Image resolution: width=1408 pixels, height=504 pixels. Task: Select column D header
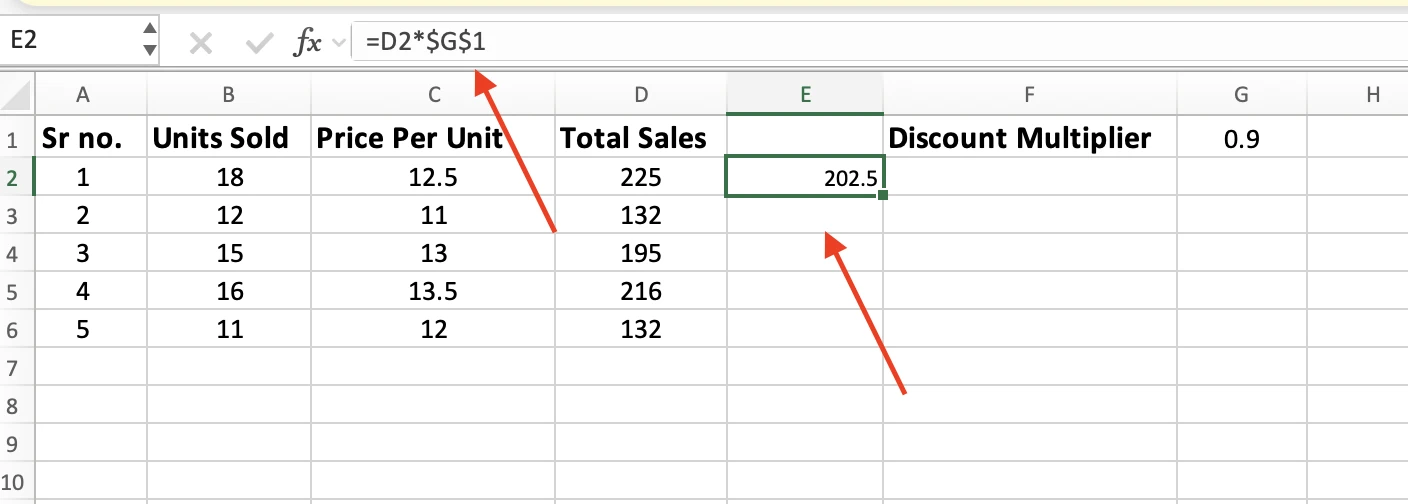click(641, 95)
